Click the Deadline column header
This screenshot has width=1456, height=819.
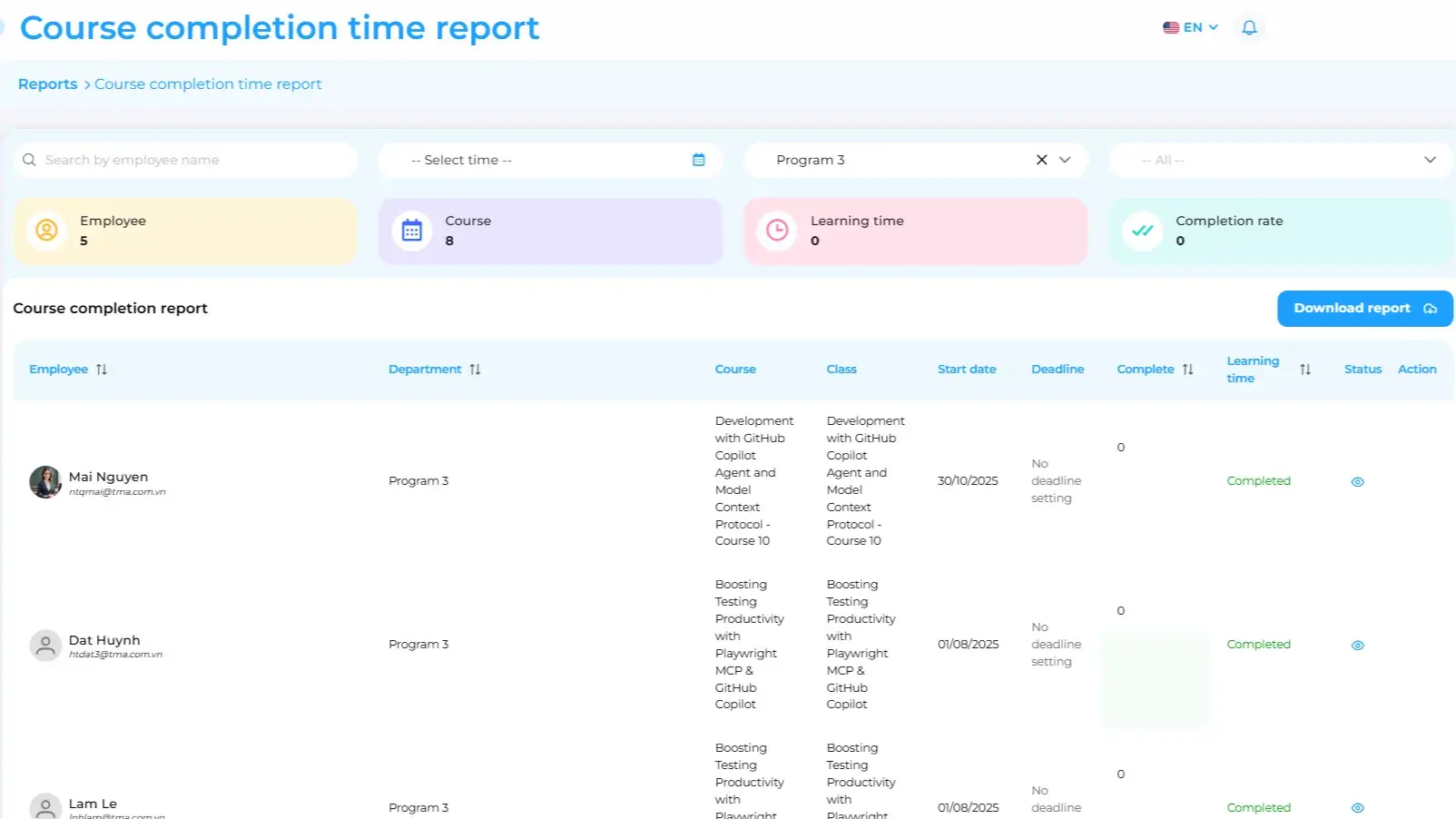(x=1058, y=370)
